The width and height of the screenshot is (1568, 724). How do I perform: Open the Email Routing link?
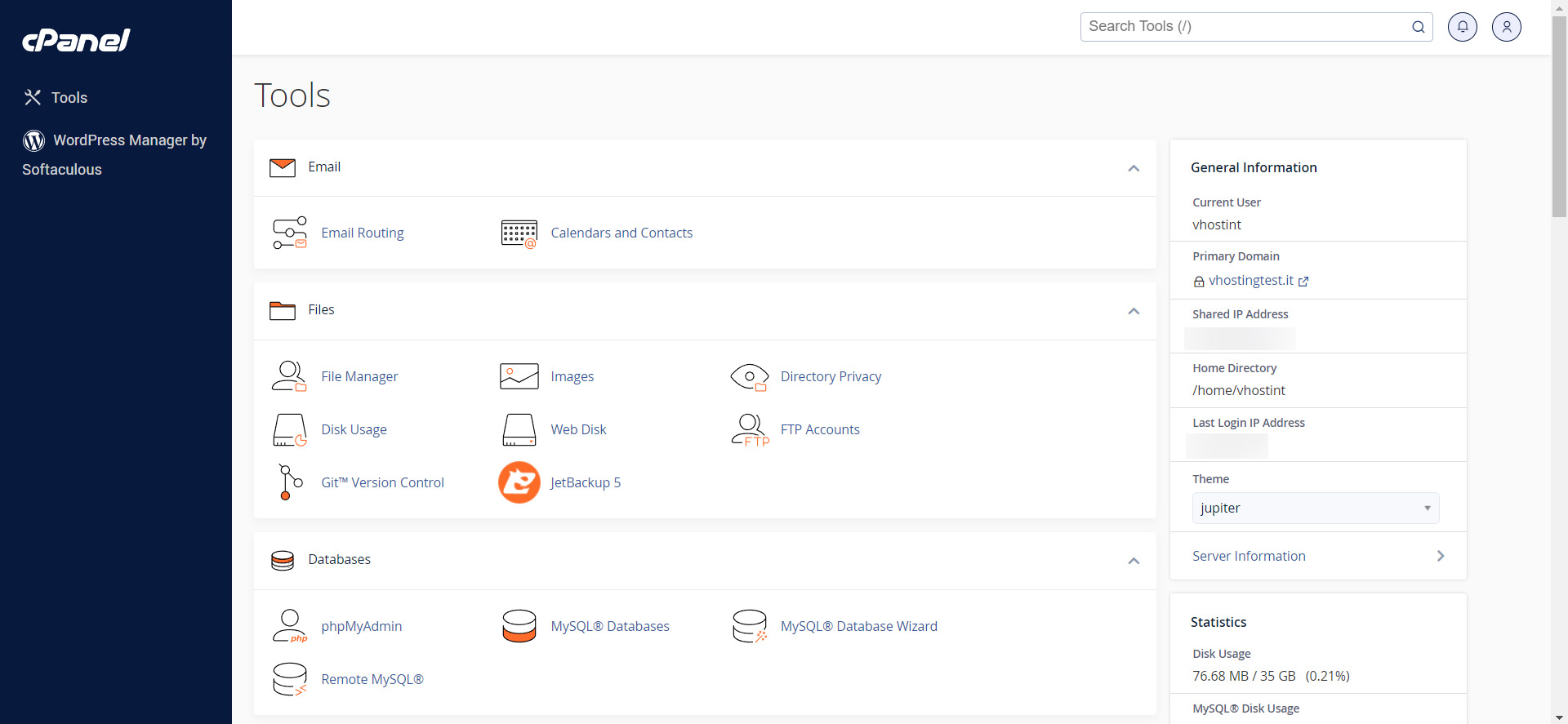363,233
